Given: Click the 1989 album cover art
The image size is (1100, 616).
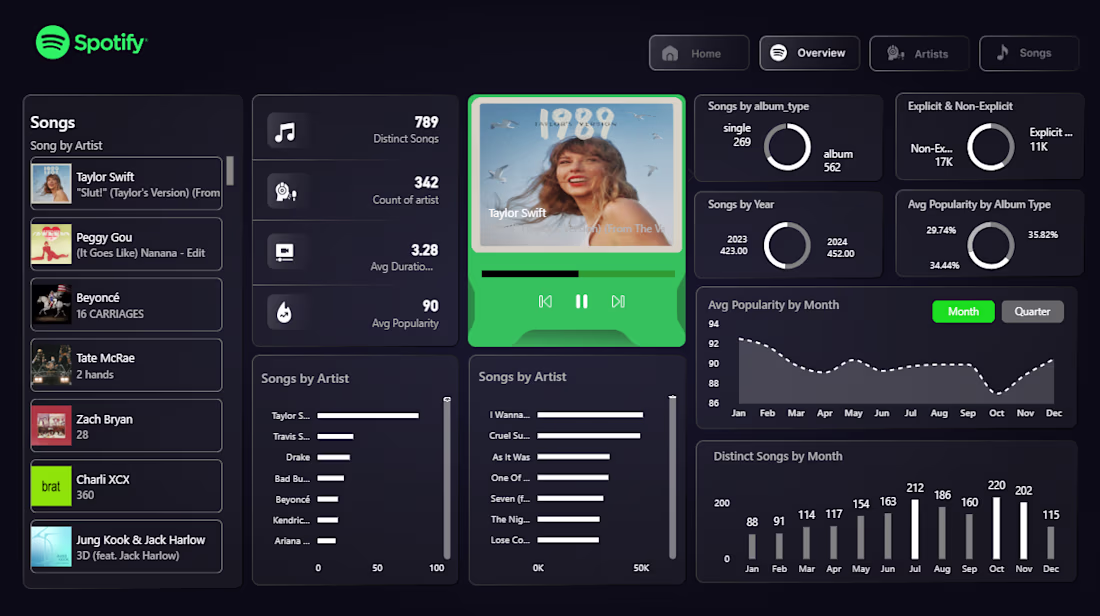Looking at the screenshot, I should [x=577, y=174].
